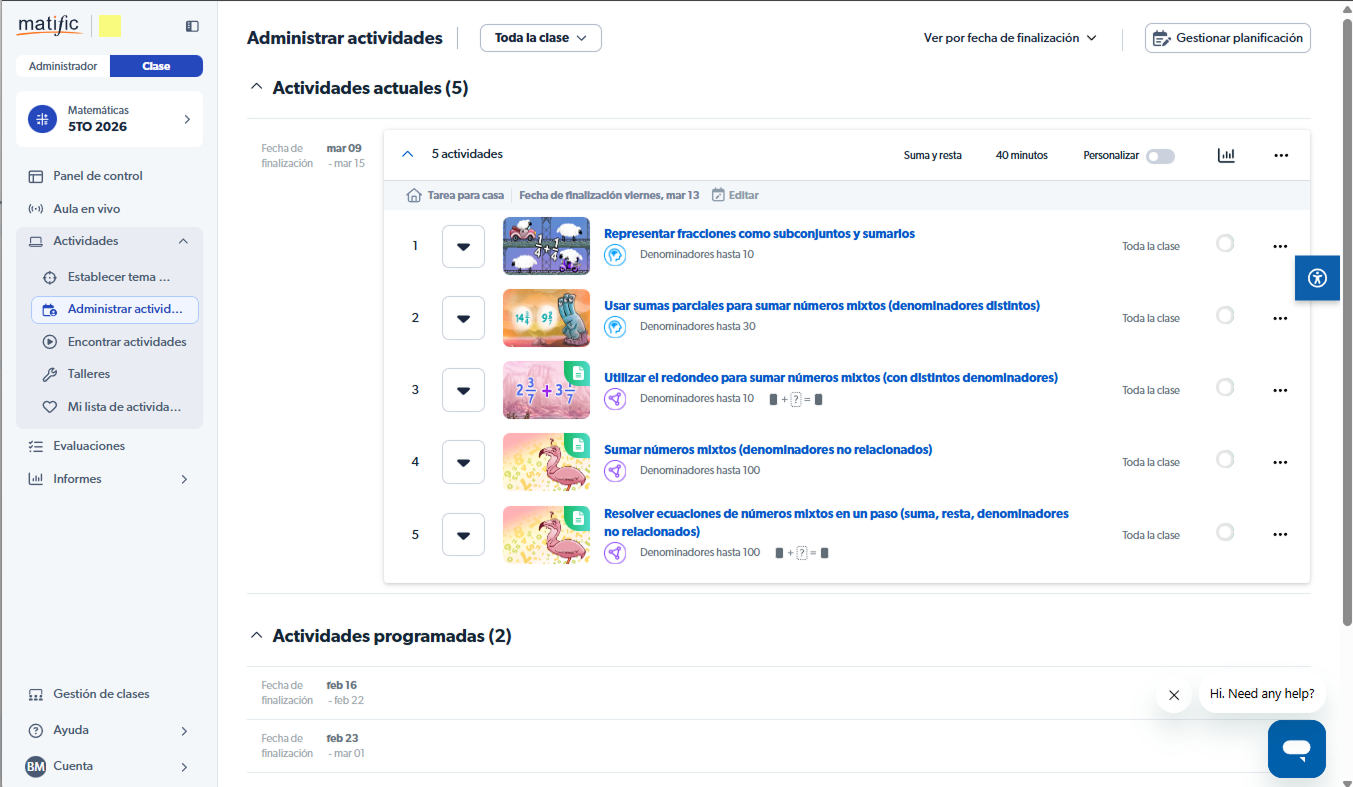Click the 'Gestionar planificación' button
1353x787 pixels.
point(1227,38)
